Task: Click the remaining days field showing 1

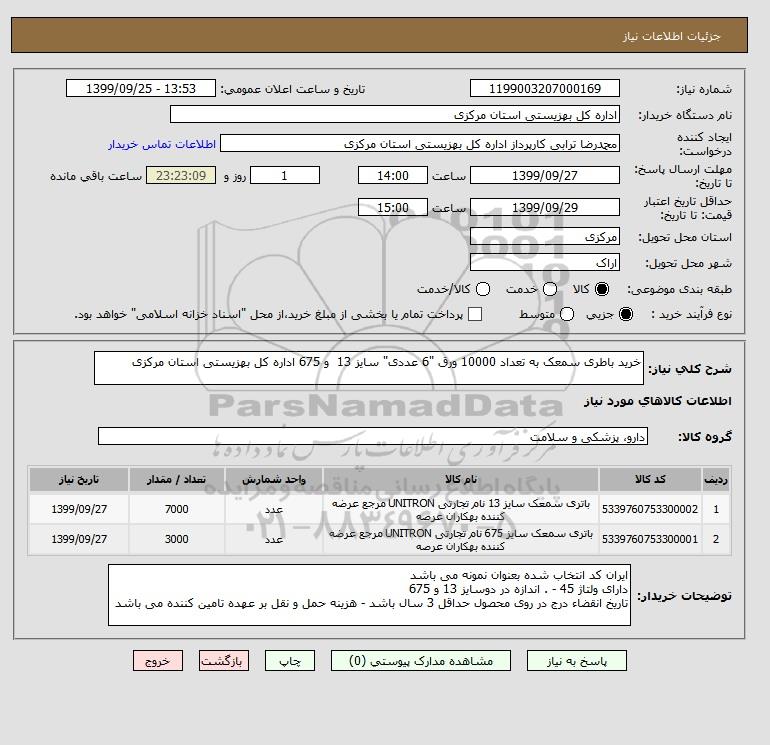Action: click(x=285, y=175)
